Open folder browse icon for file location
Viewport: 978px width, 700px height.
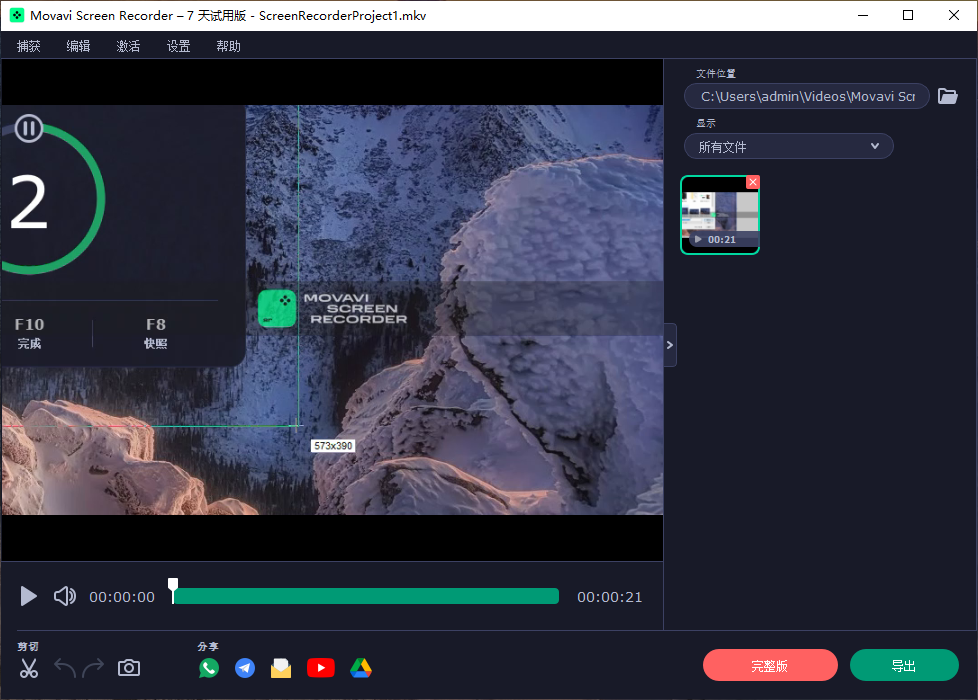(x=948, y=96)
